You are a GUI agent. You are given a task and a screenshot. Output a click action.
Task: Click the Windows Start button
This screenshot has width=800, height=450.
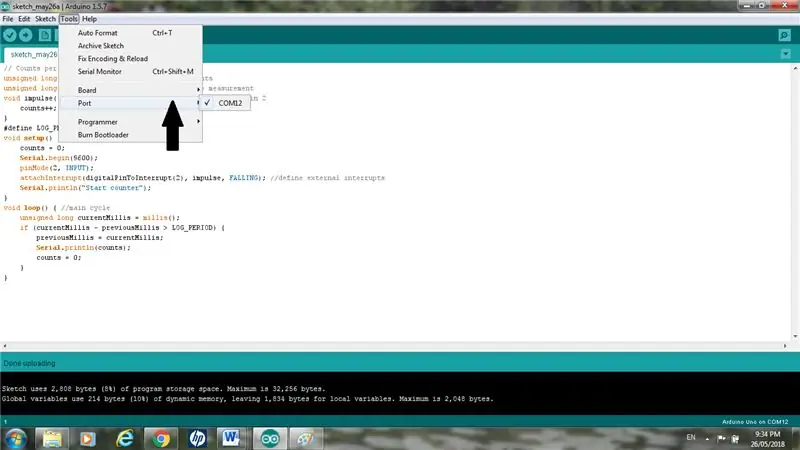[x=15, y=439]
